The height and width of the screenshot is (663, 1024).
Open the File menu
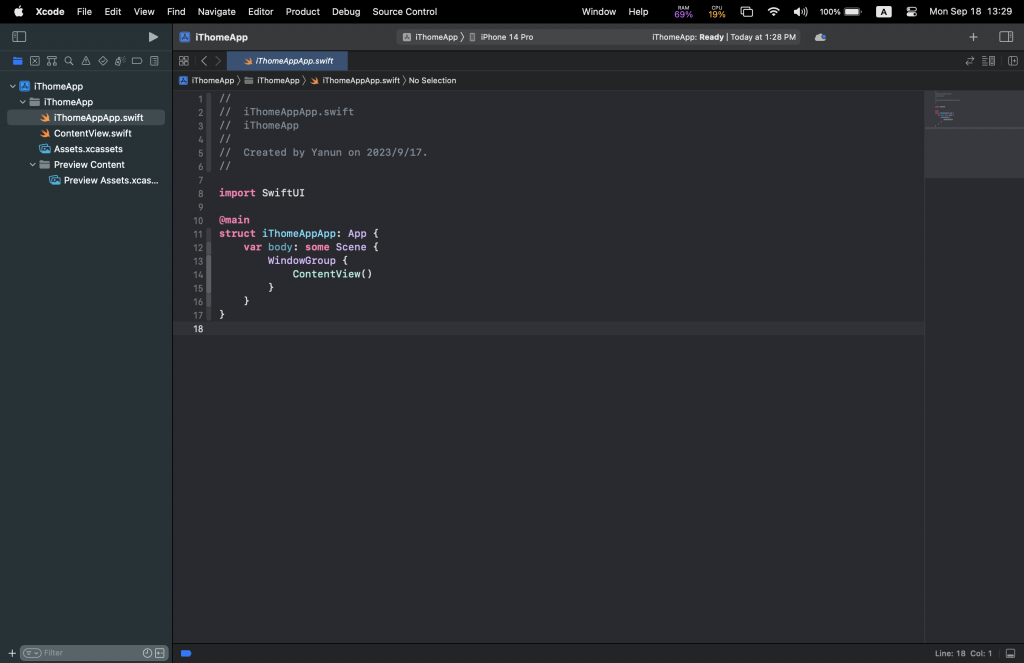point(84,12)
